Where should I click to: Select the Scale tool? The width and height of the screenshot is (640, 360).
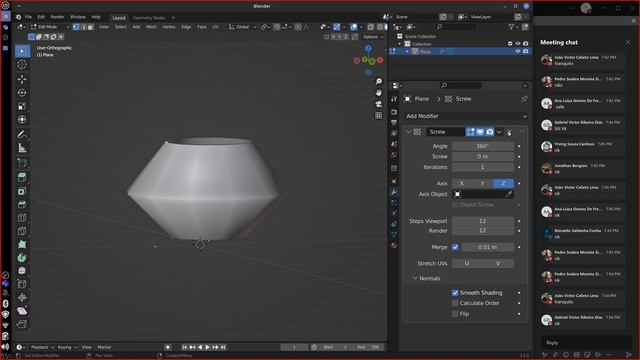click(x=22, y=106)
